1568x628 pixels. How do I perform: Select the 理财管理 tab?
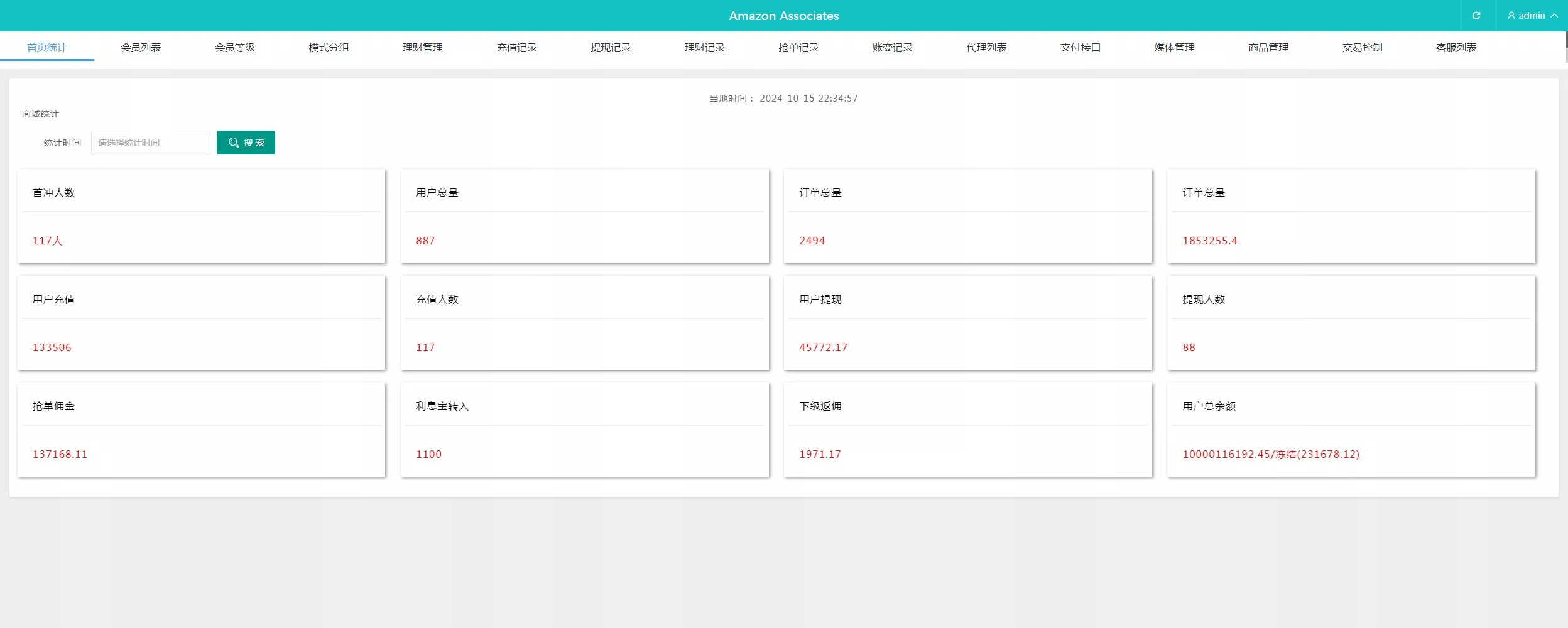click(x=423, y=48)
